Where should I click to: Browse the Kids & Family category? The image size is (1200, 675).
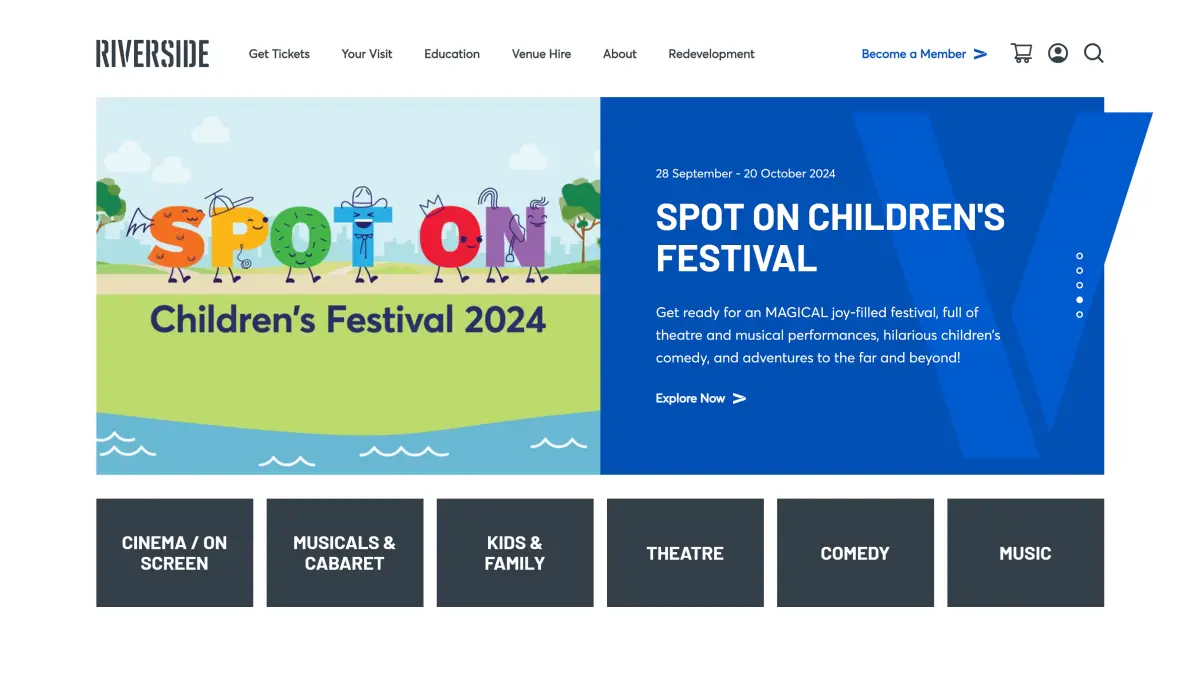514,553
